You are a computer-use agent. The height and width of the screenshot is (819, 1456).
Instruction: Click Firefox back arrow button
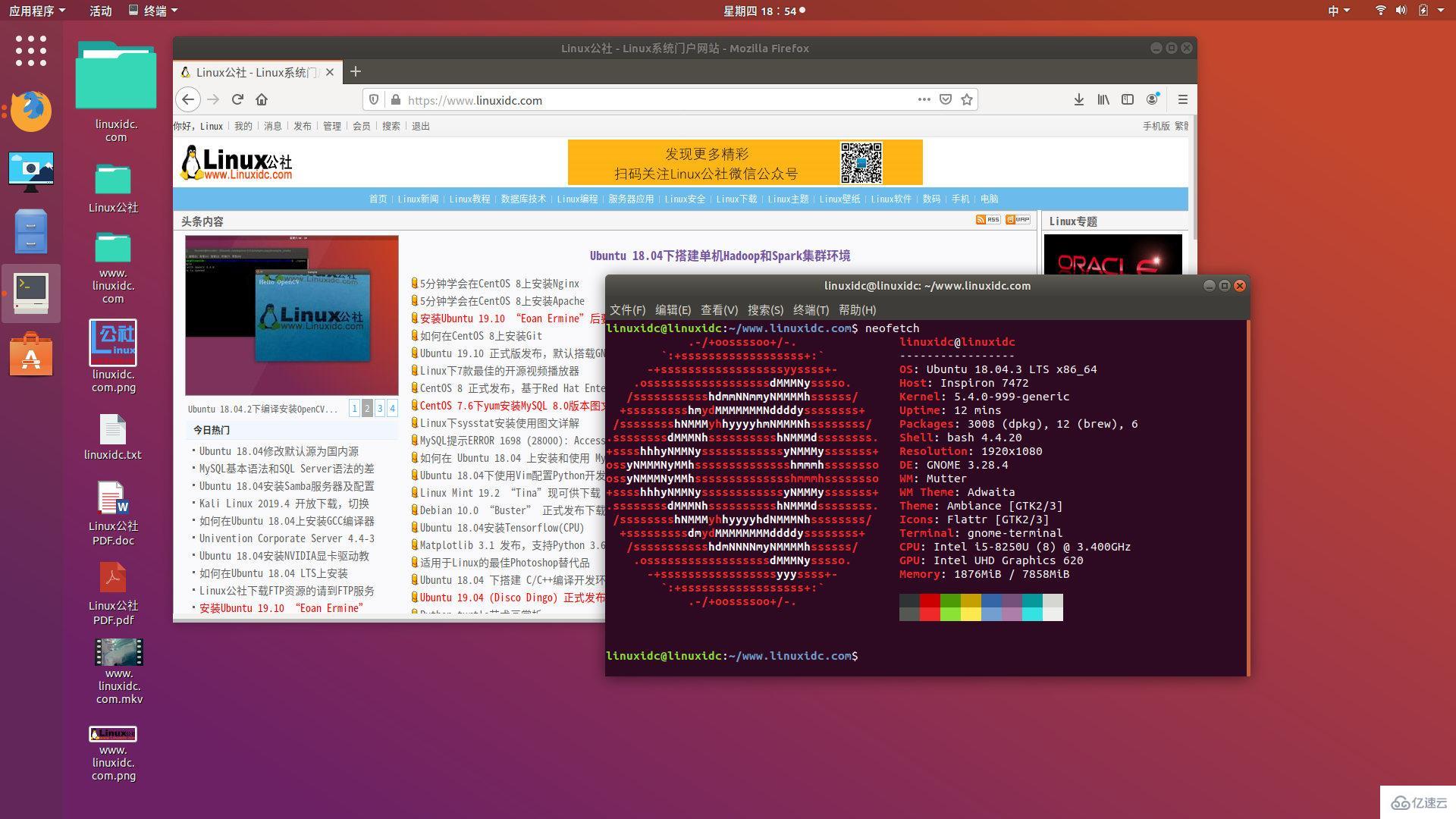pyautogui.click(x=189, y=99)
